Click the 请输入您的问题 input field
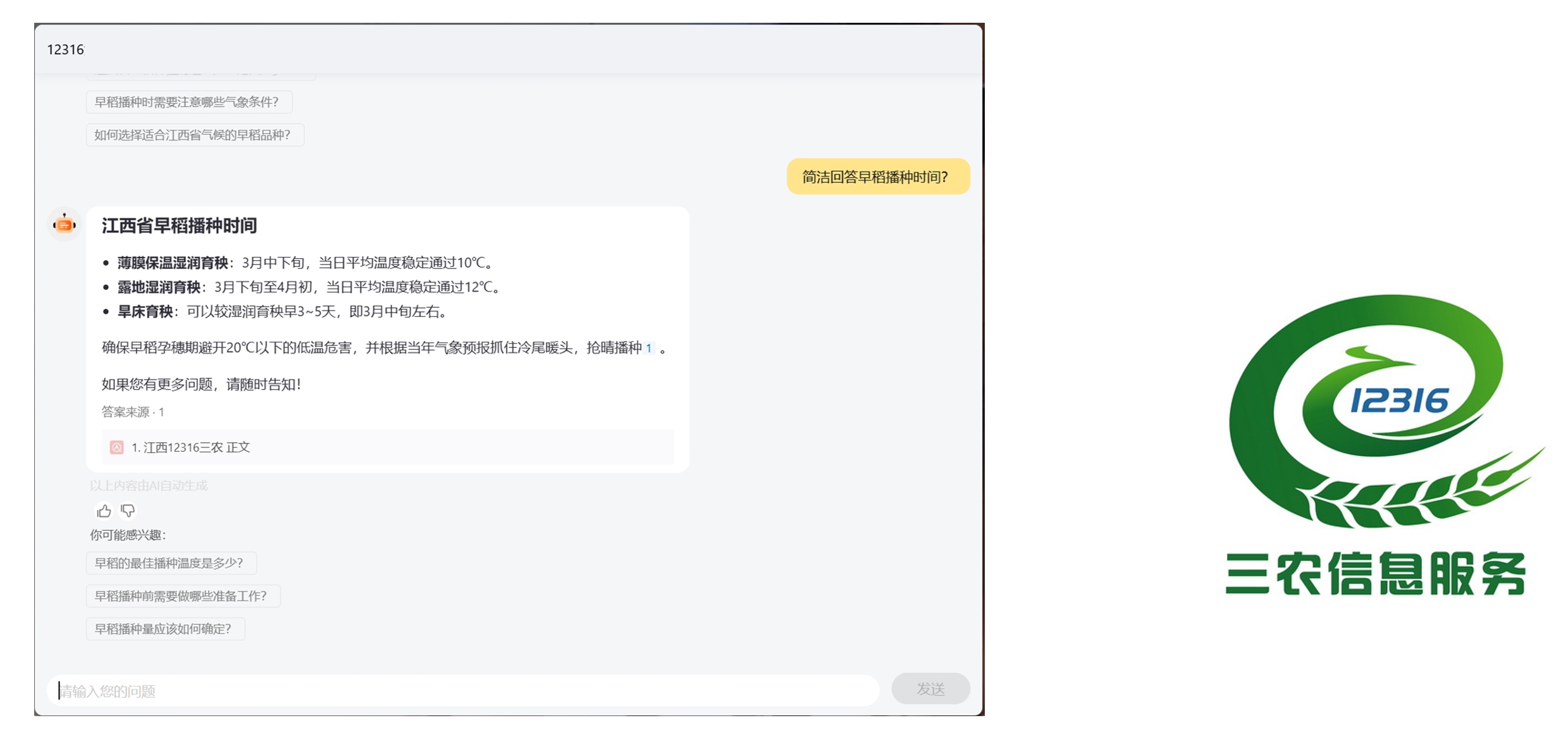The width and height of the screenshot is (1568, 737). click(463, 691)
